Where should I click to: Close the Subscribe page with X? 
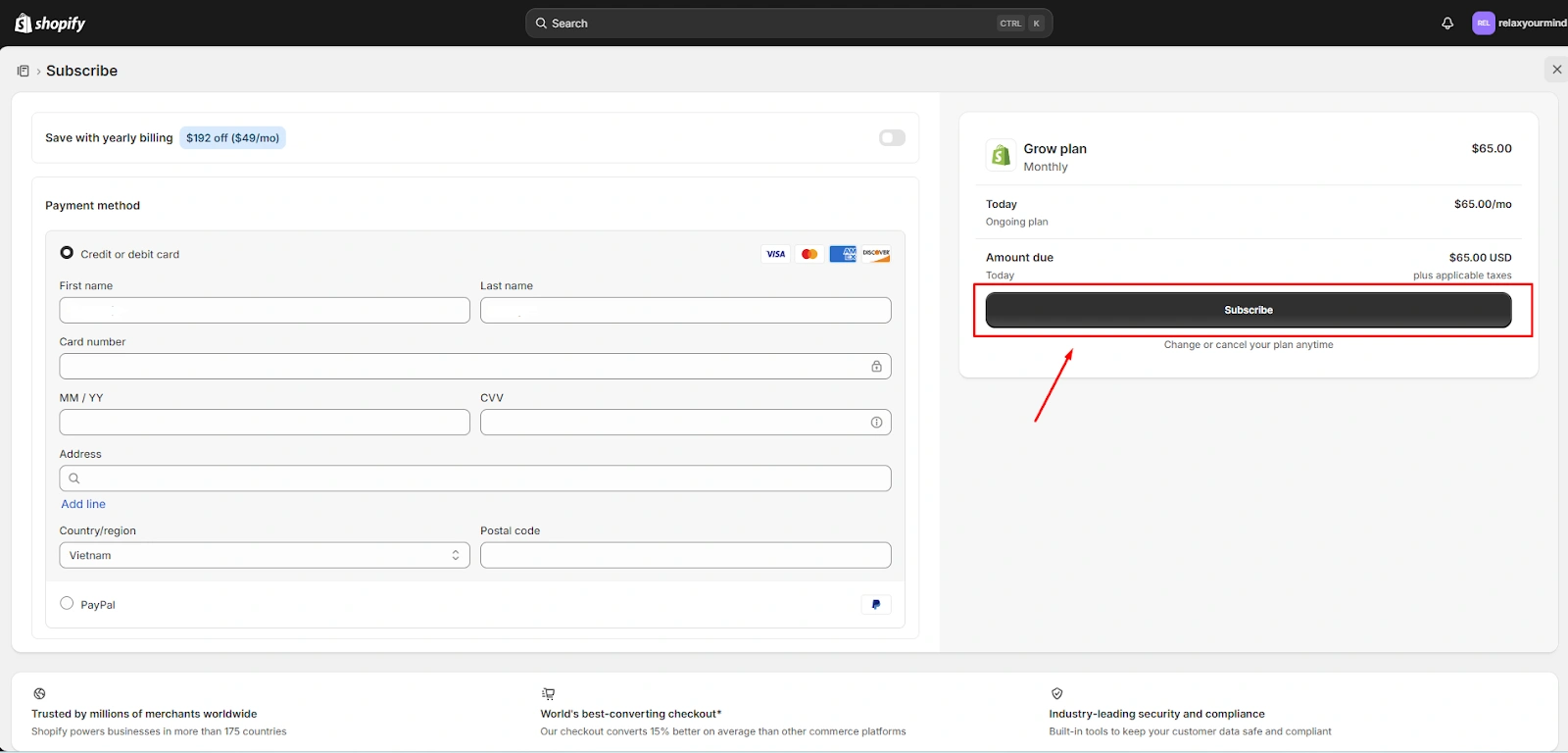[x=1556, y=69]
